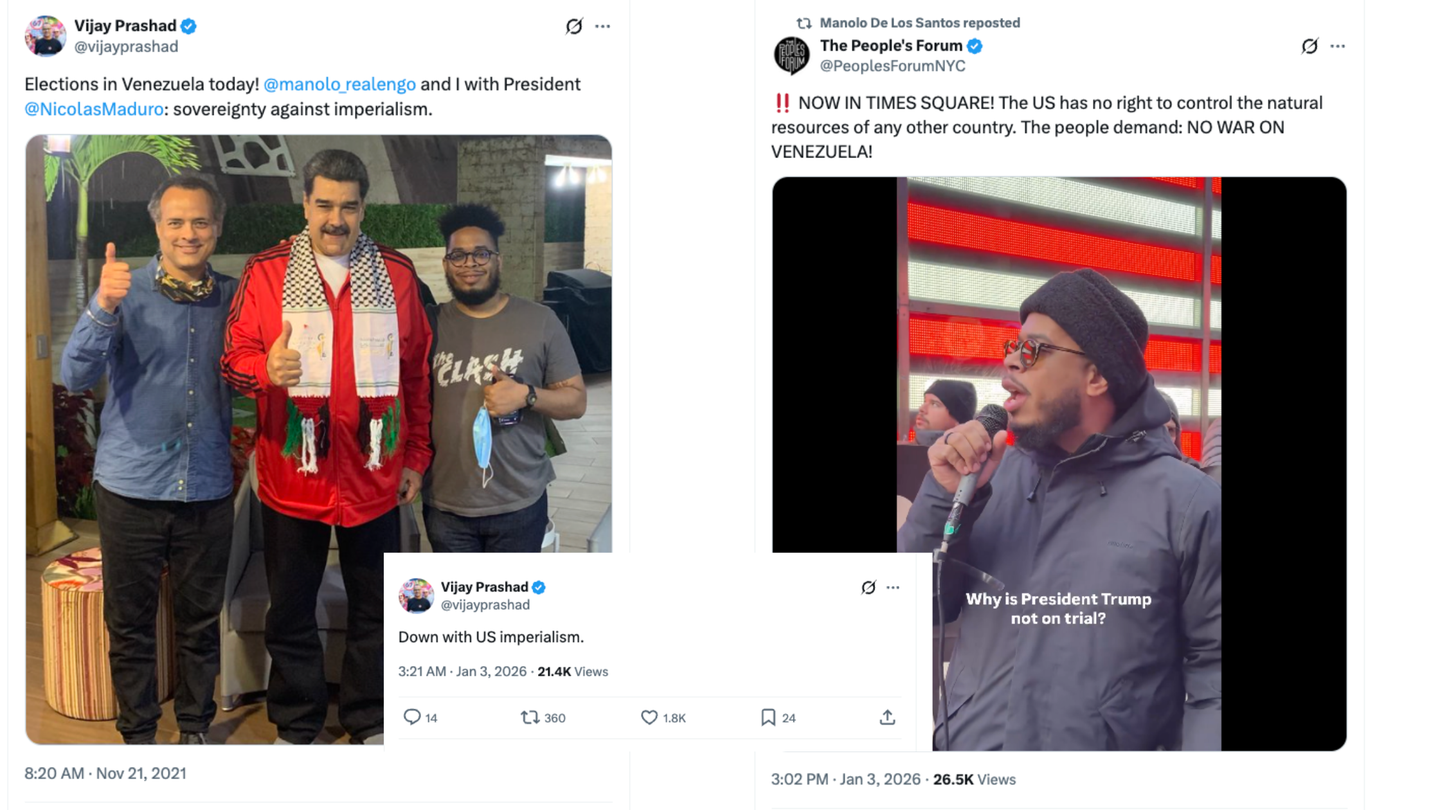Open the @NicolasMaduro mention link

click(94, 109)
